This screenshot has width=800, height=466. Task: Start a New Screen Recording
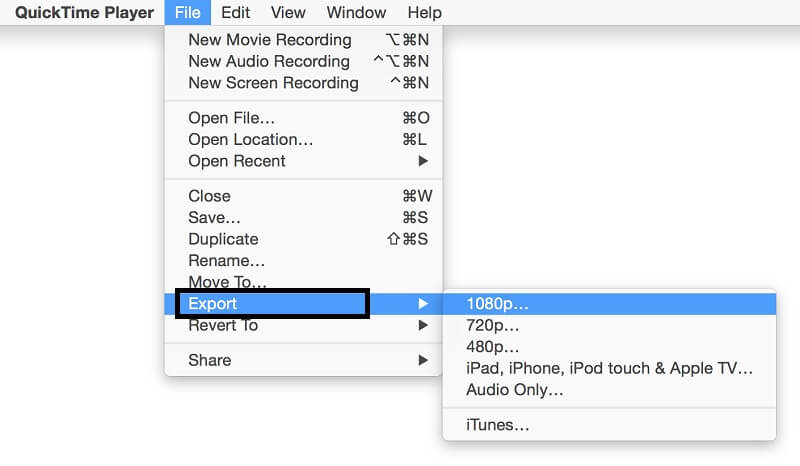point(273,83)
